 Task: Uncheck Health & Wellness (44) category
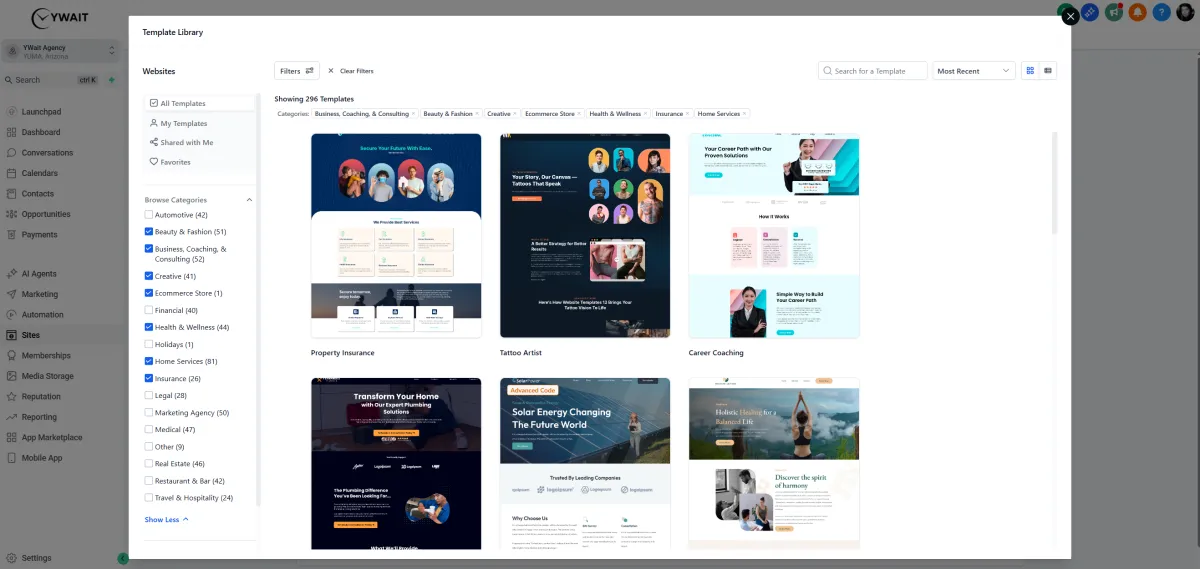click(x=149, y=327)
